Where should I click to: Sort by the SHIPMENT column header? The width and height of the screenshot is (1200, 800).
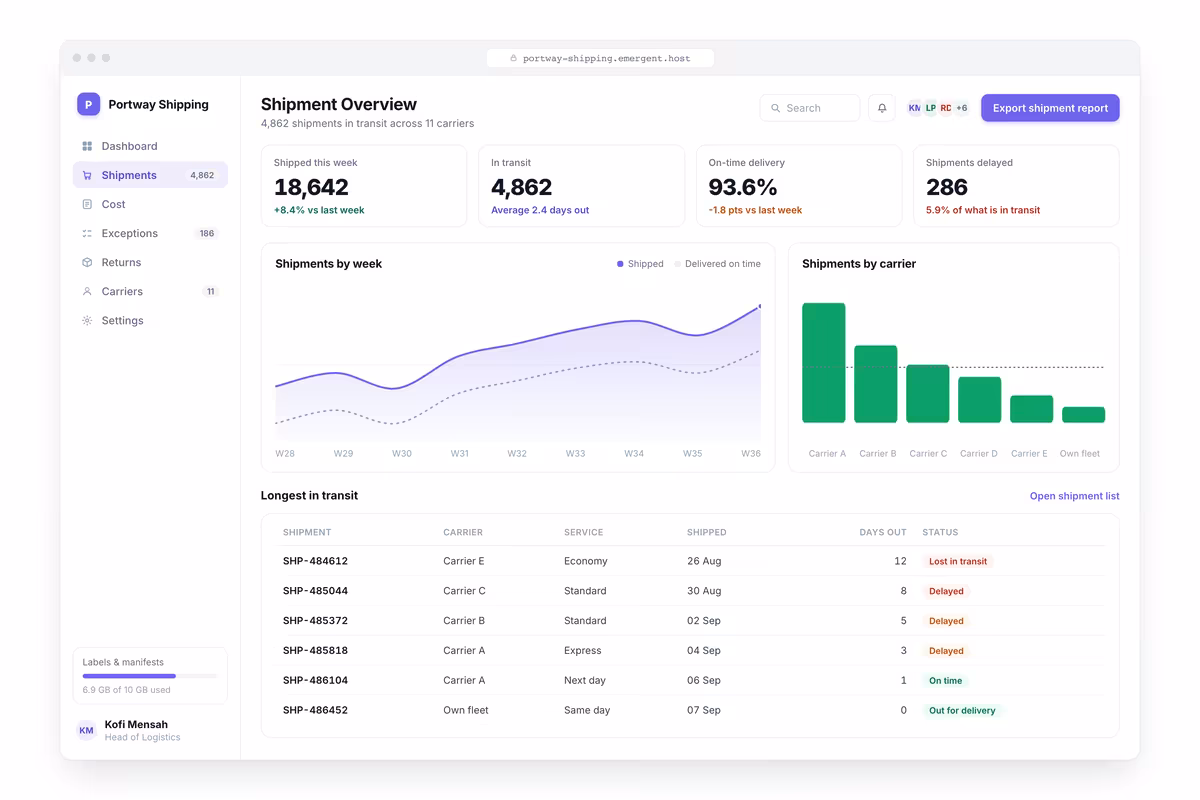[x=307, y=532]
